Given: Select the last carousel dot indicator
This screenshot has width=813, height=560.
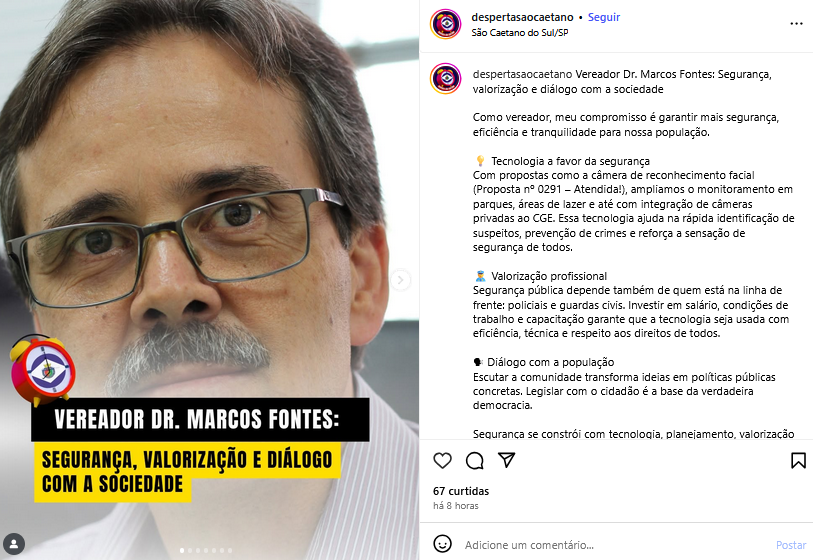Looking at the screenshot, I should tap(230, 551).
